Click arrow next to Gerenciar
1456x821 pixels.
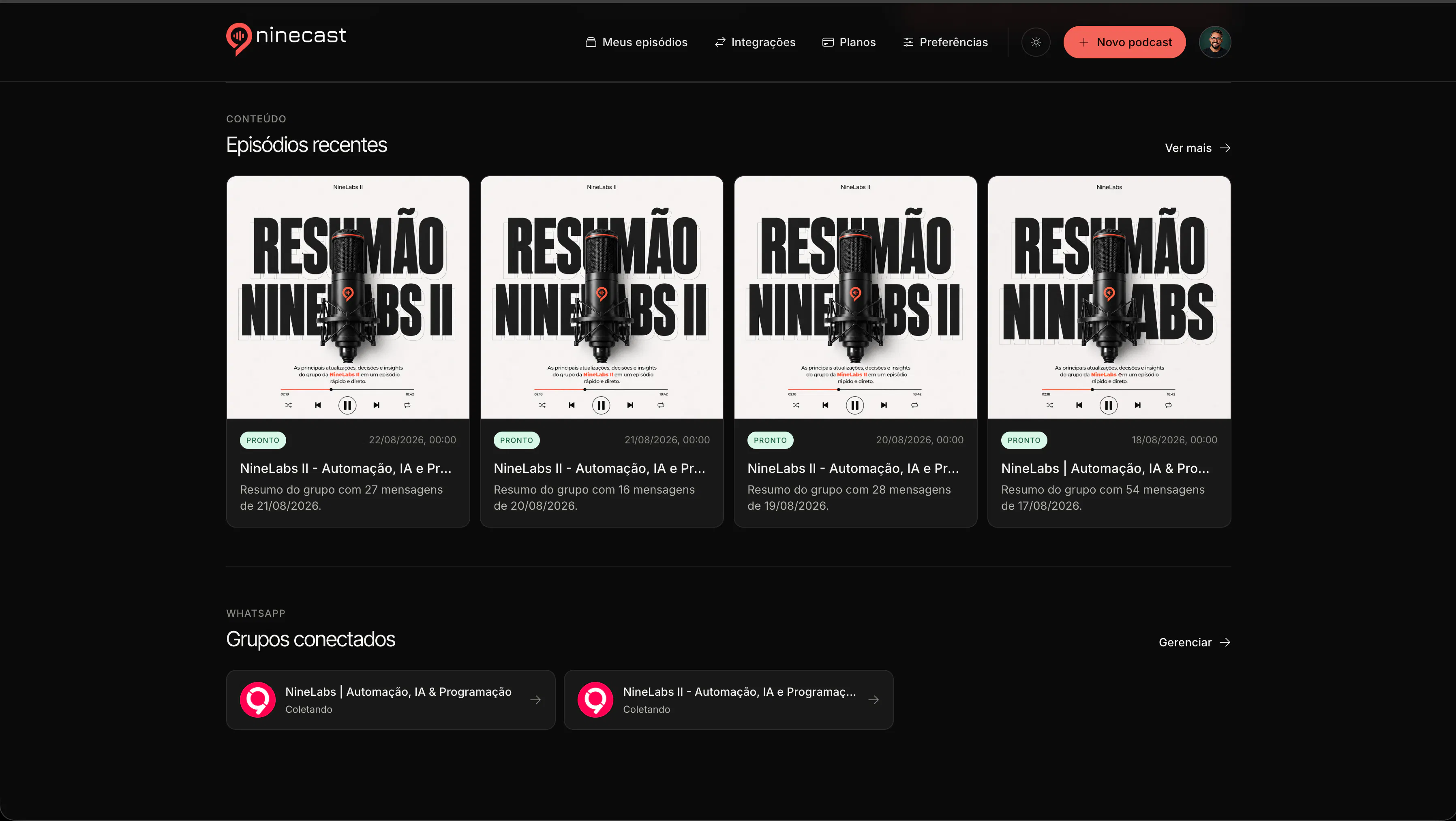point(1225,642)
